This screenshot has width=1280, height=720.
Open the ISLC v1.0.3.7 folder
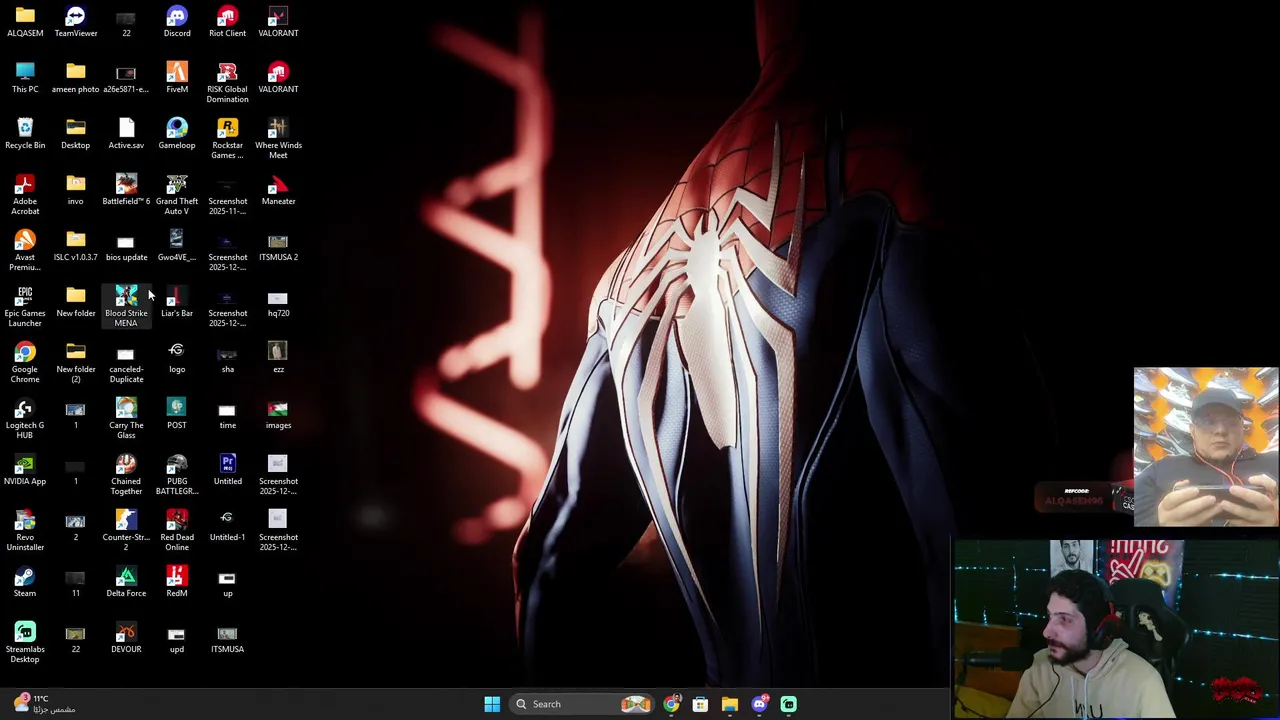click(x=76, y=245)
